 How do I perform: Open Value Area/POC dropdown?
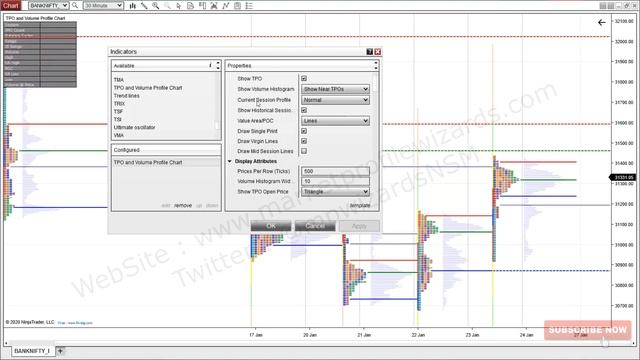(x=336, y=121)
